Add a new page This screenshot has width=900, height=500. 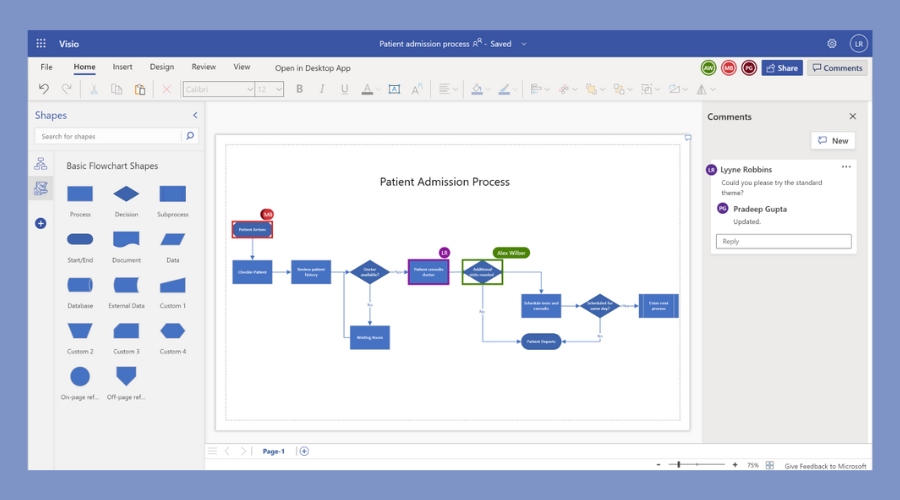coord(304,451)
